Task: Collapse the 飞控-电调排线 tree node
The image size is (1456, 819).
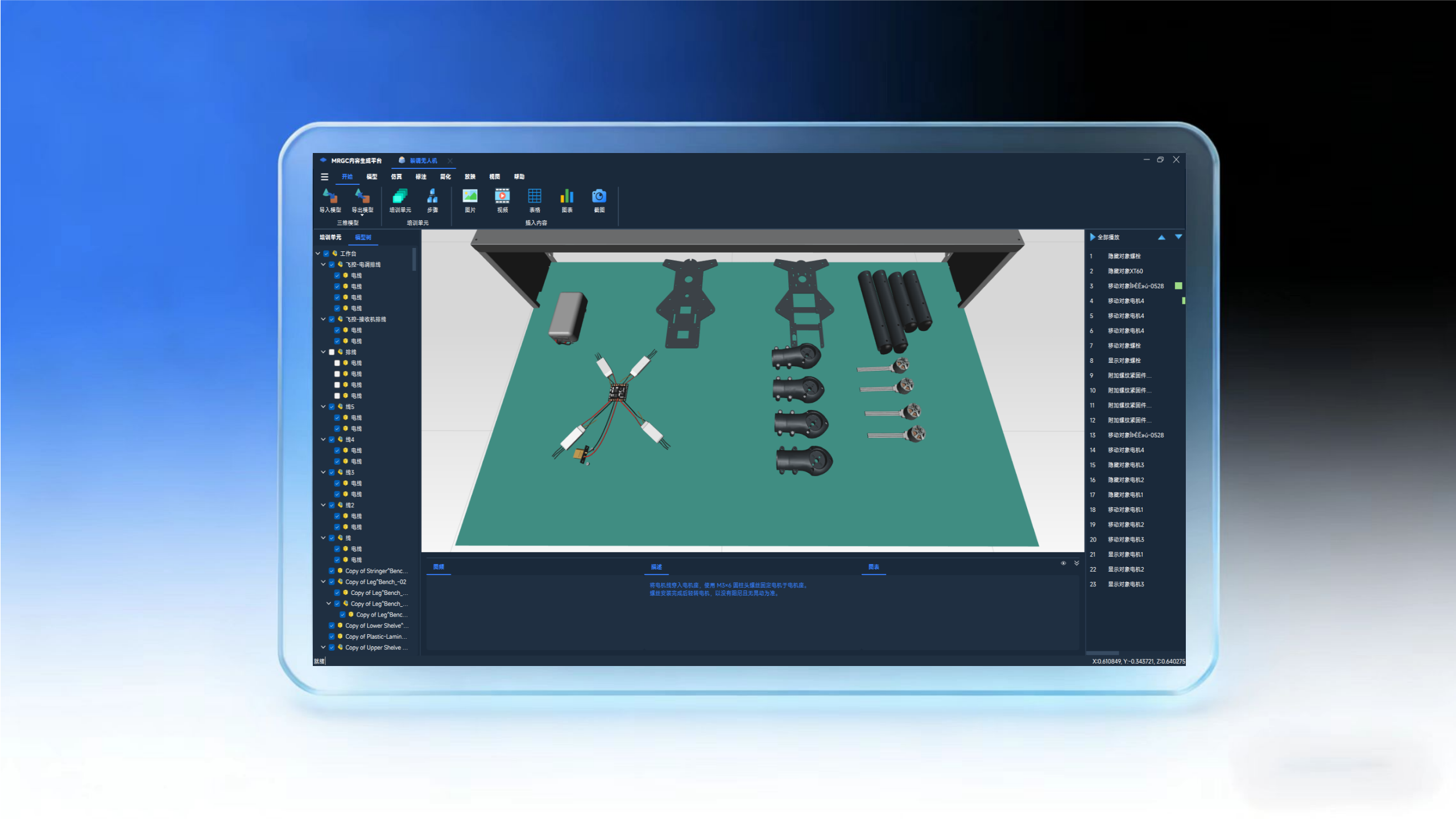Action: [x=323, y=264]
